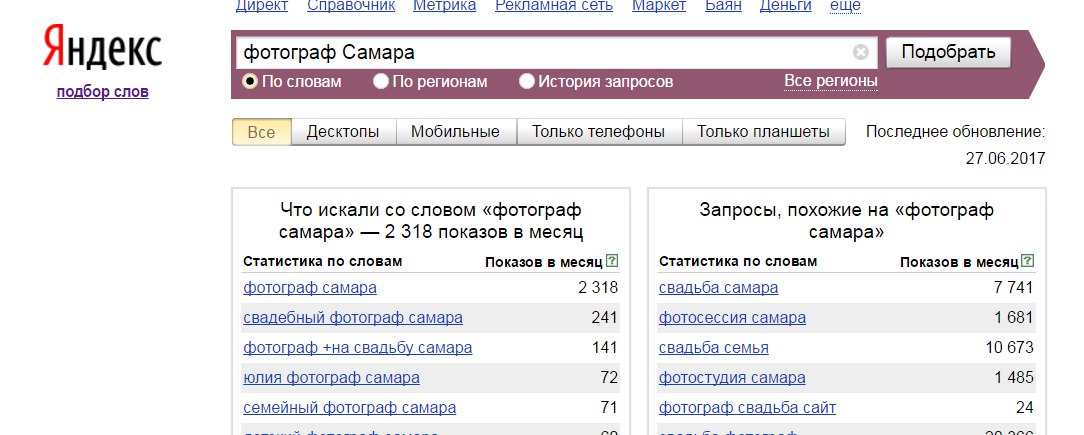
Task: Open the фотосессия самара link
Action: (732, 318)
